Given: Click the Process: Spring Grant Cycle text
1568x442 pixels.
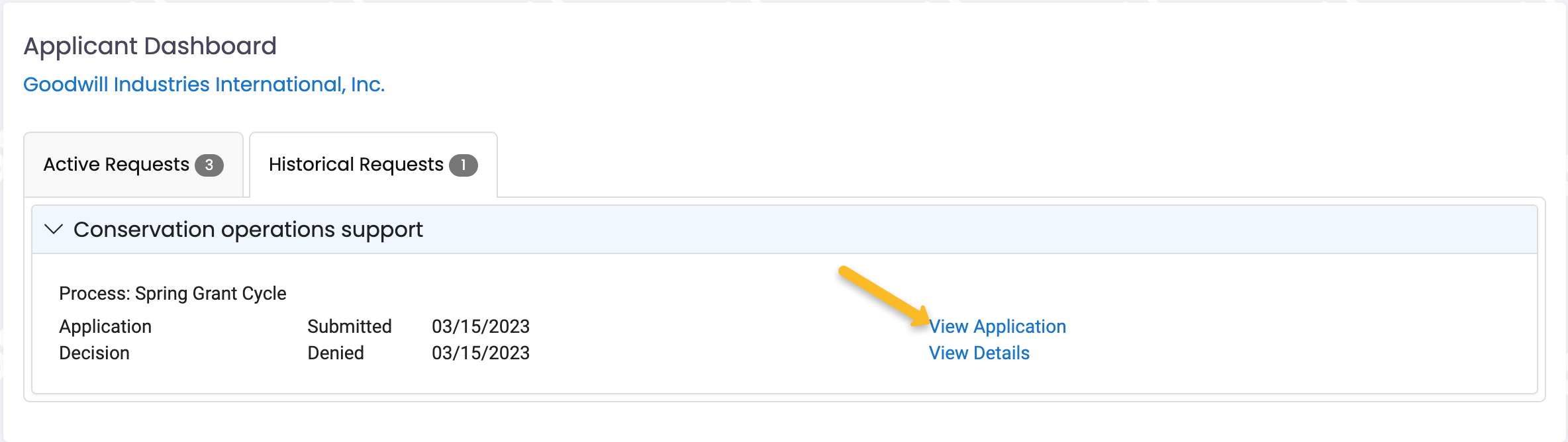Looking at the screenshot, I should [x=173, y=293].
